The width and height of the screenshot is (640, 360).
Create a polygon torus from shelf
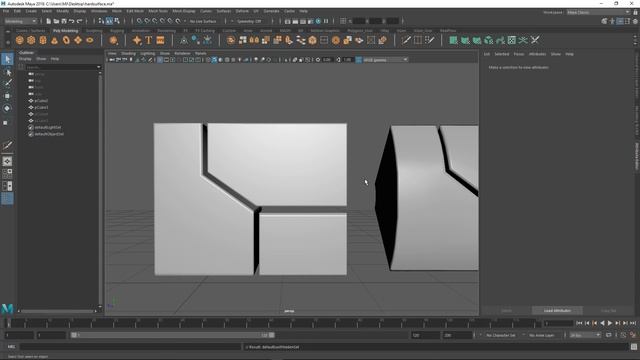click(66, 40)
